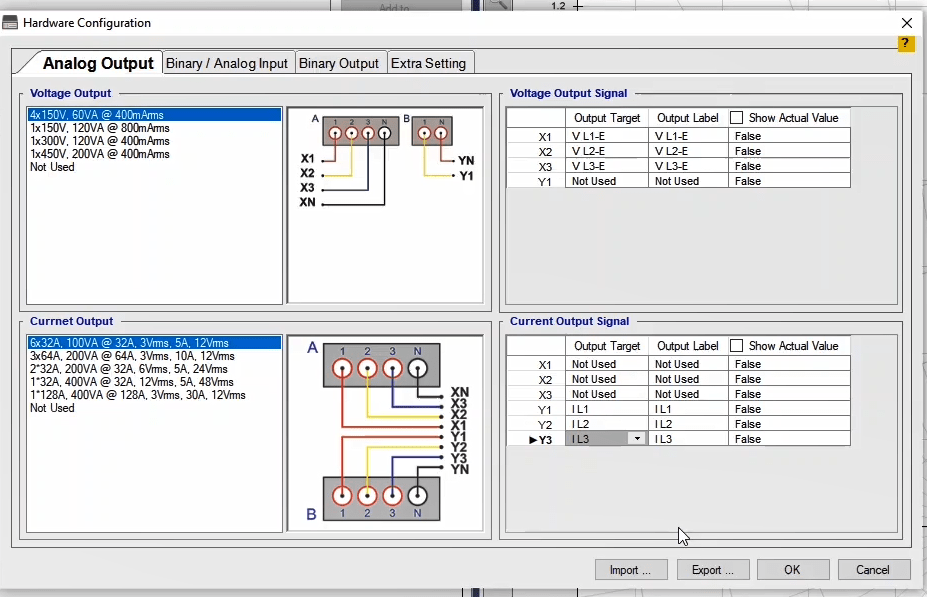Viewport: 927px width, 597px height.
Task: Enable Show Actual Value for current output
Action: 737,346
